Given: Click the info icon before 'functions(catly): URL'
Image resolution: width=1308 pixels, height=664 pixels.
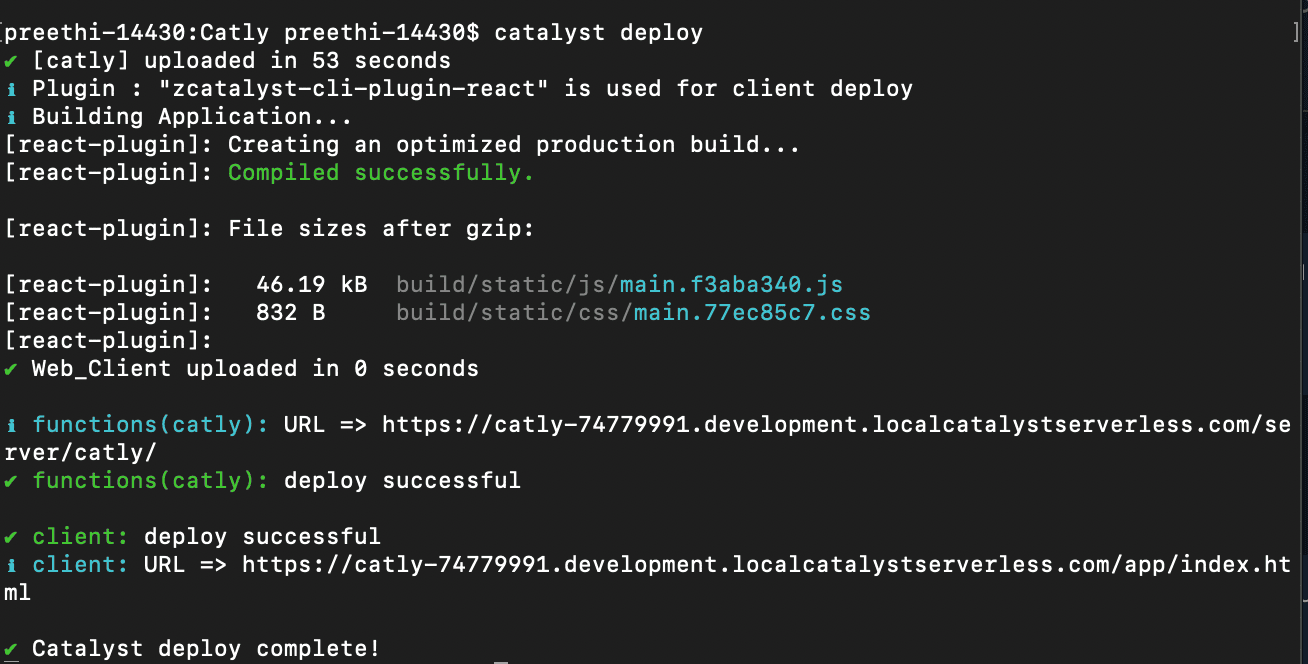Looking at the screenshot, I should 10,425.
